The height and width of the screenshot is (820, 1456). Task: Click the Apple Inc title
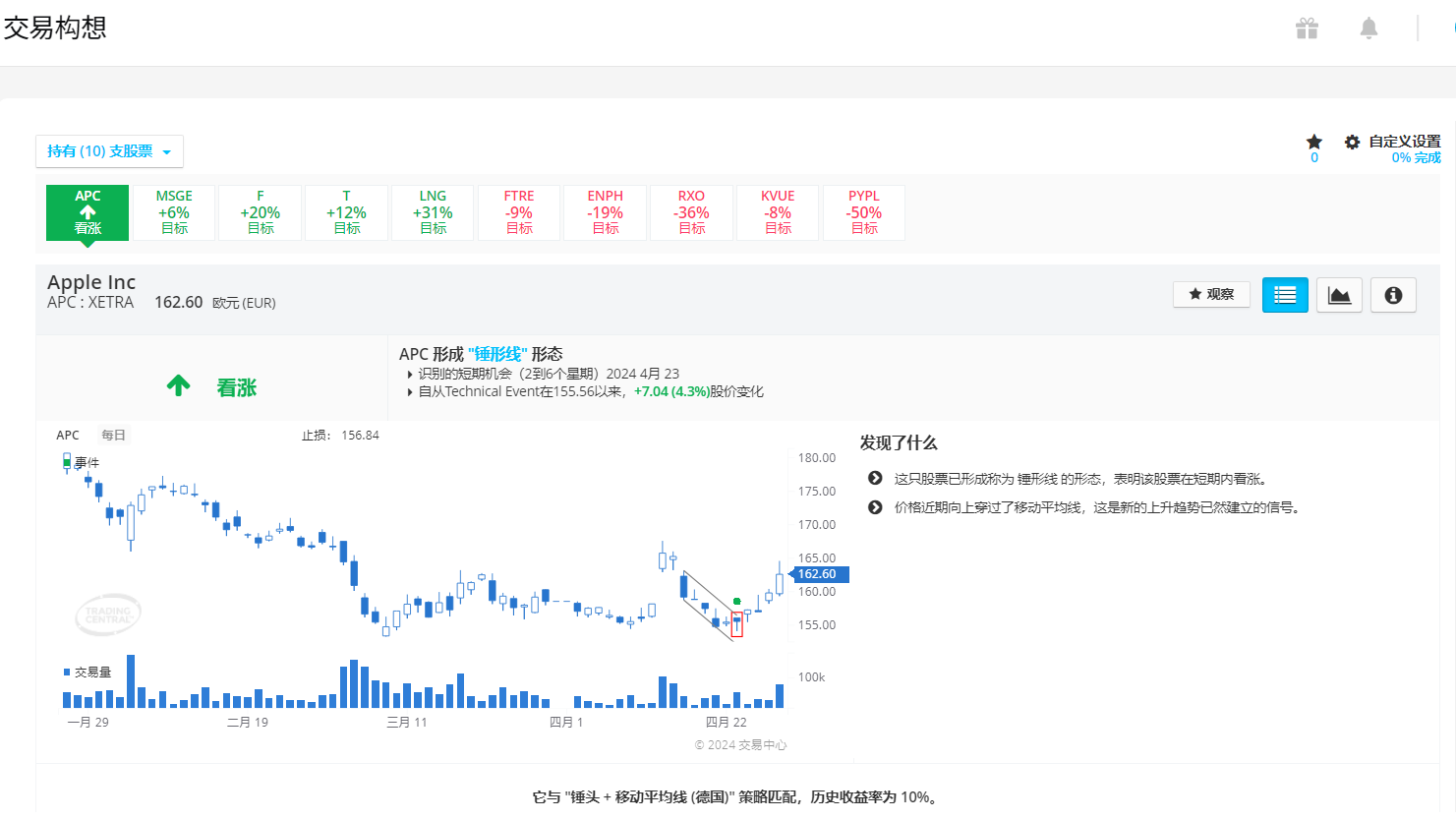click(x=91, y=282)
